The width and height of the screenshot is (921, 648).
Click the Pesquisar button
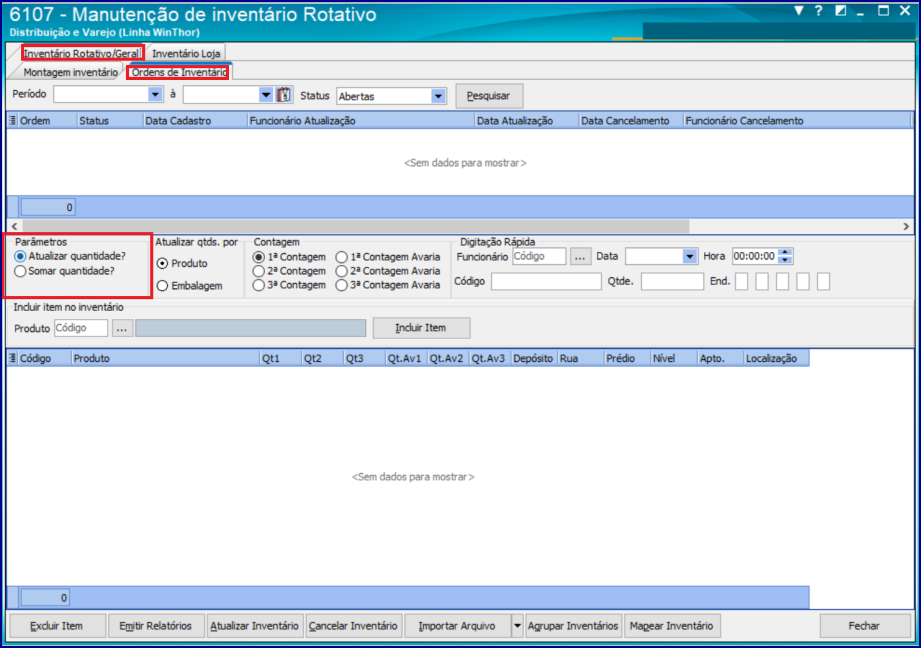click(x=489, y=96)
